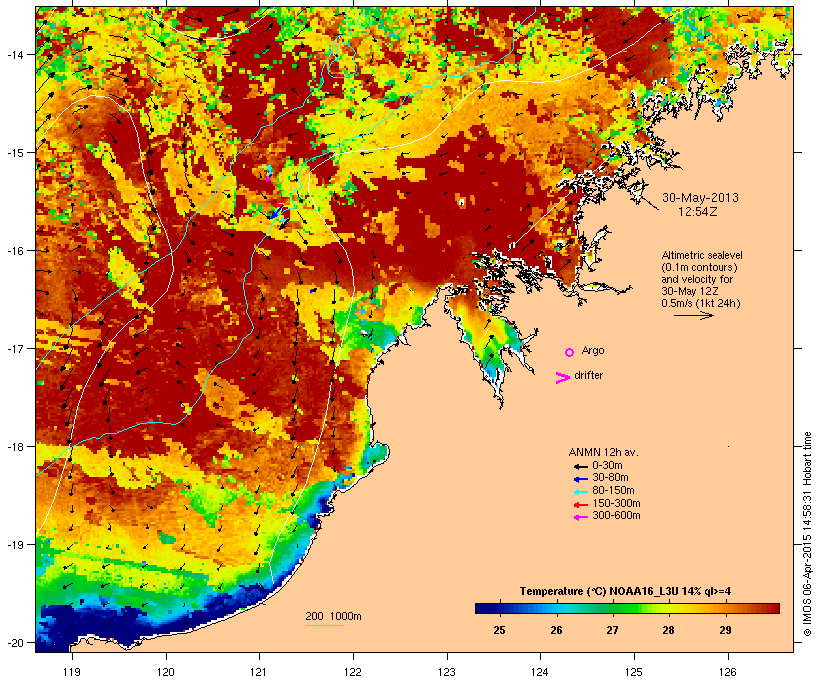820x680 pixels.
Task: Click longitude label 126
Action: [727, 672]
